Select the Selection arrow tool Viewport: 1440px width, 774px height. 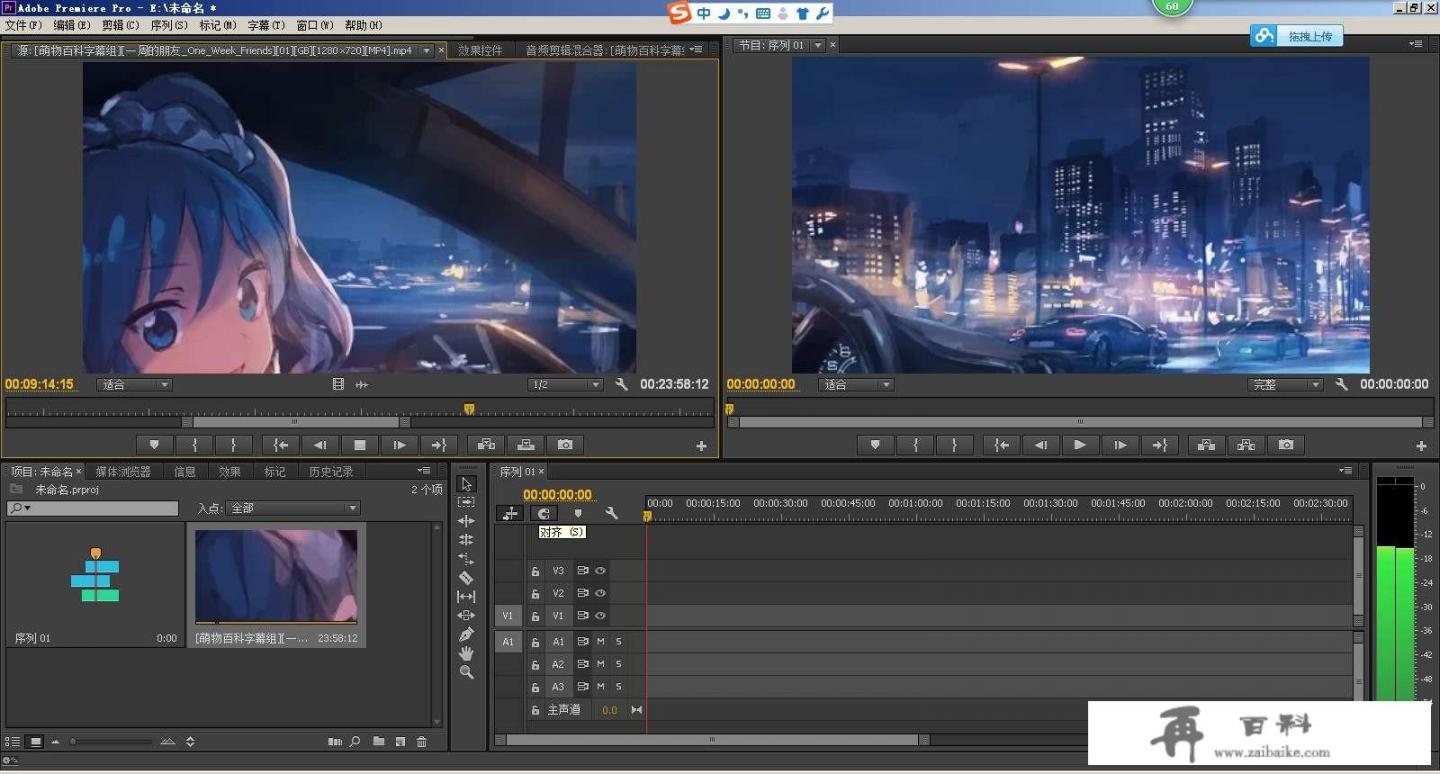click(x=466, y=484)
